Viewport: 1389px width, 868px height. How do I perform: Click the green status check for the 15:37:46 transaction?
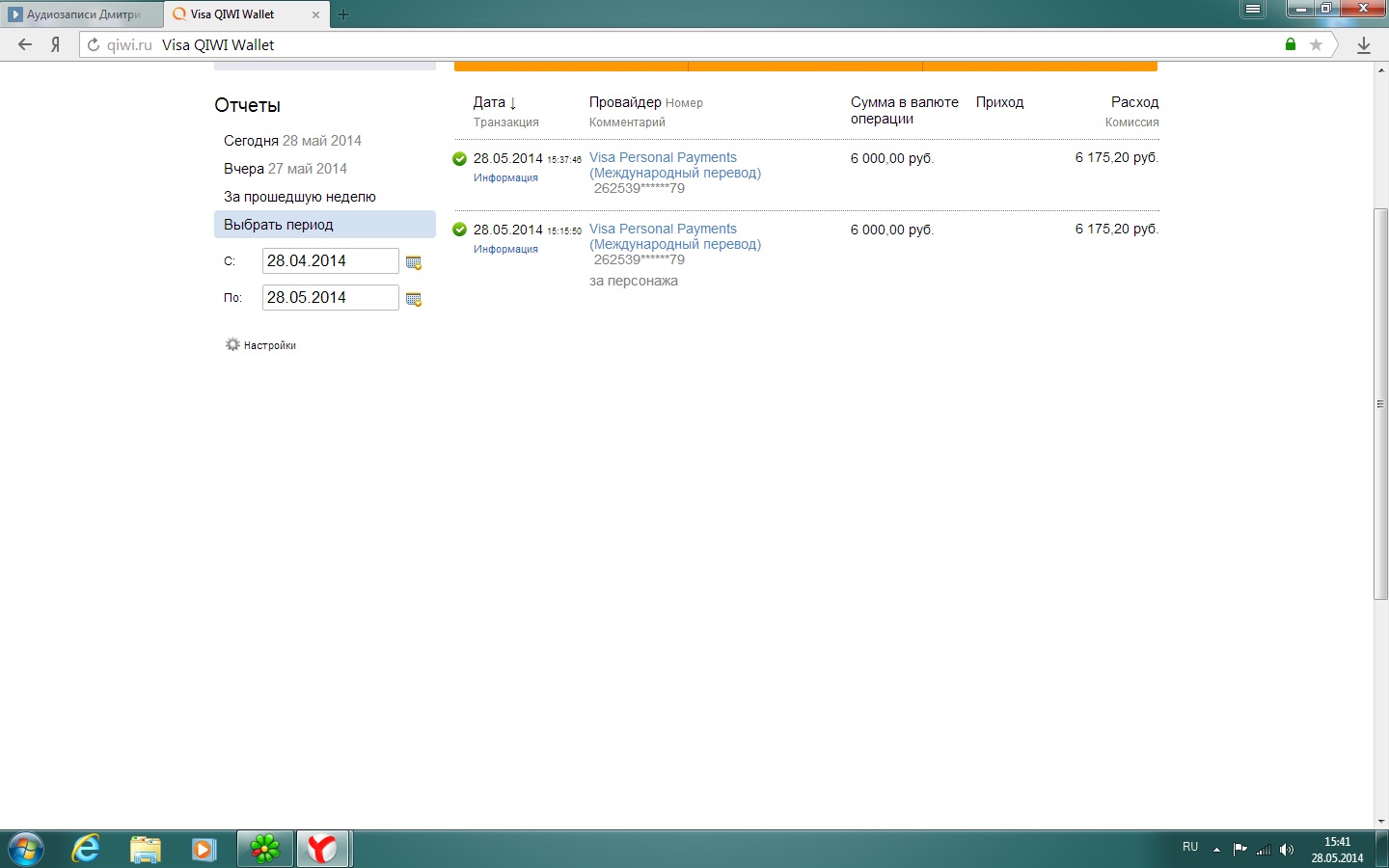coord(459,158)
